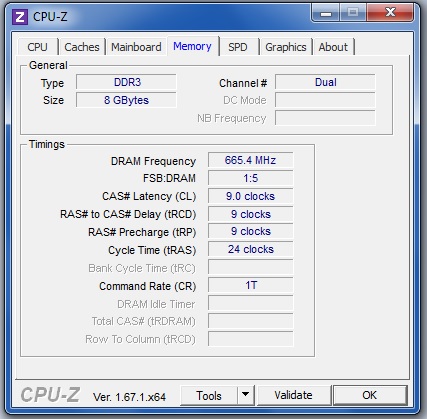Viewport: 427px width, 419px height.
Task: Click the empty NB Frequency field
Action: (x=325, y=118)
